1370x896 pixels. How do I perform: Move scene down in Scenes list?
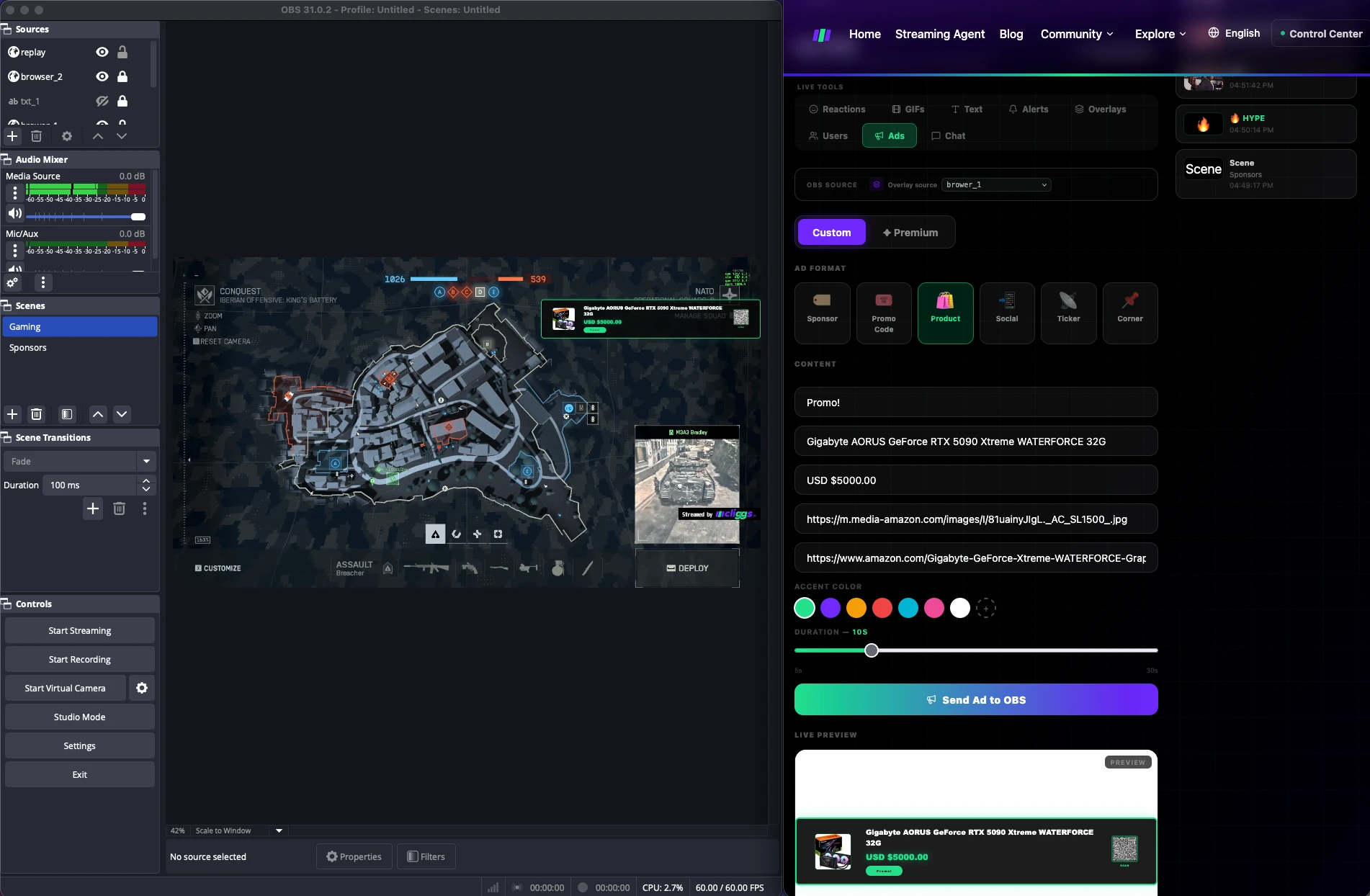[122, 414]
